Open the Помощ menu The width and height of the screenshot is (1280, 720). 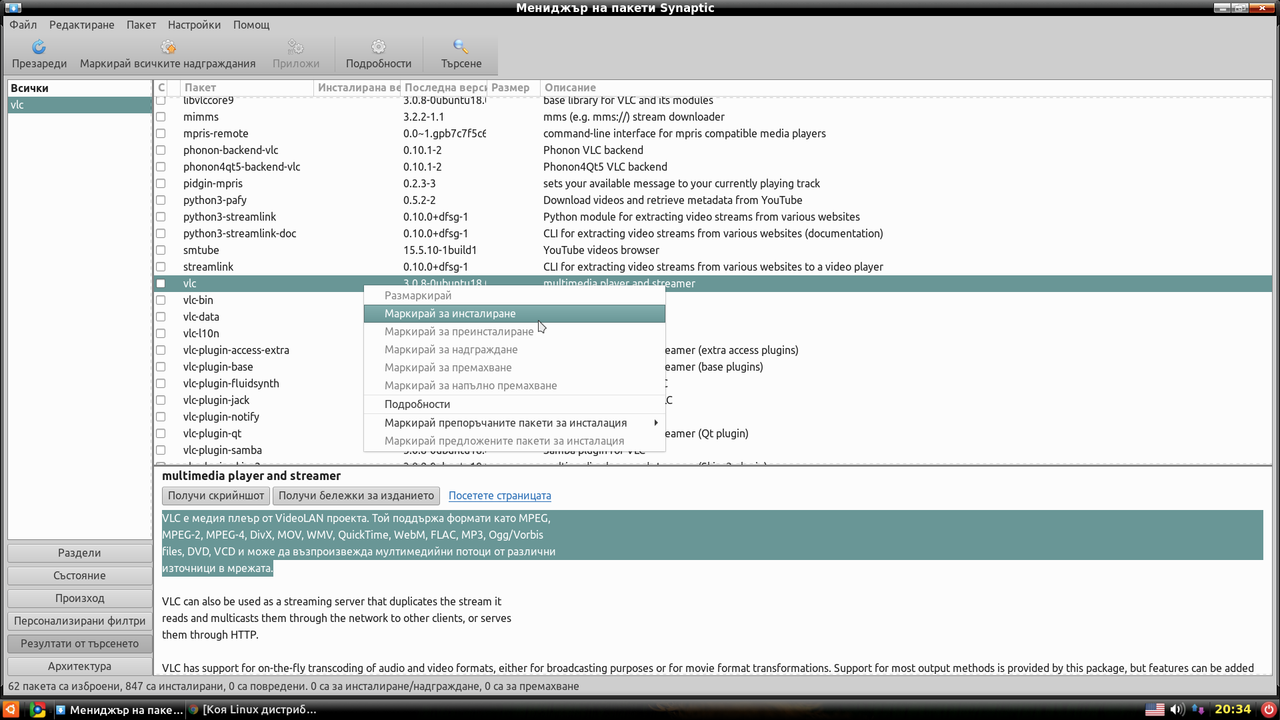pos(251,25)
